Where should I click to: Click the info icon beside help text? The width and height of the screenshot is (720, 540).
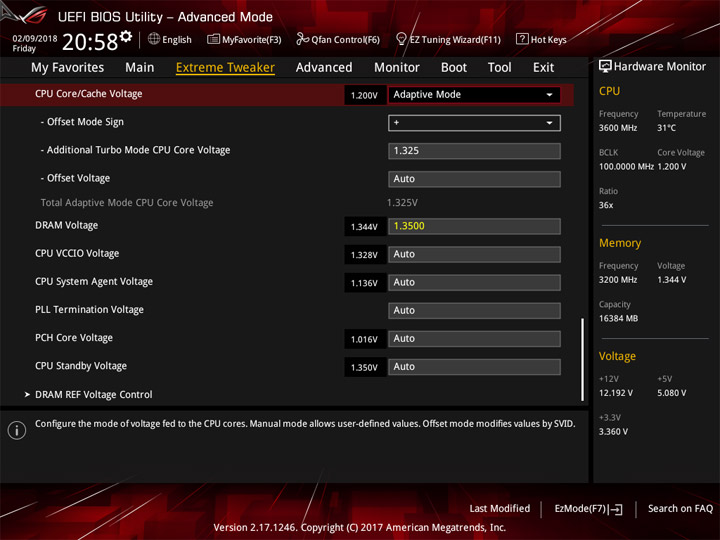17,430
